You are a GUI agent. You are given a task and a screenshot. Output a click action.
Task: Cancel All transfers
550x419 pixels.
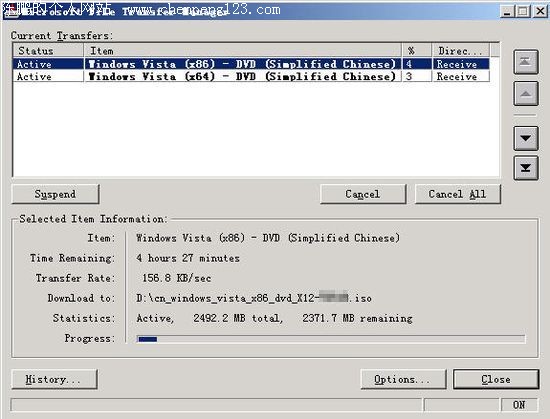[457, 194]
